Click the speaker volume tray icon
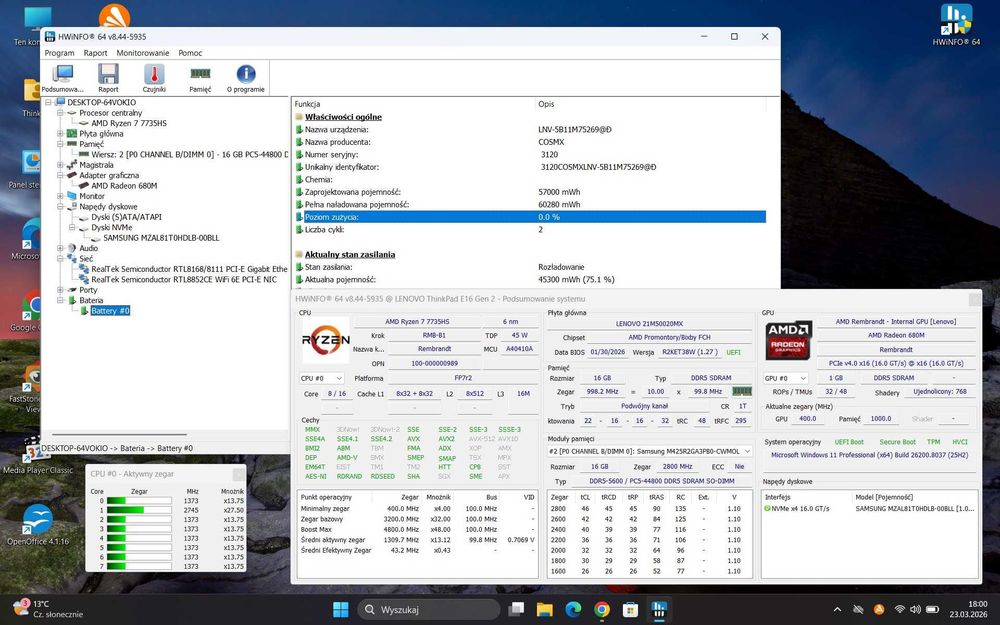Viewport: 1000px width, 625px height. [x=915, y=610]
